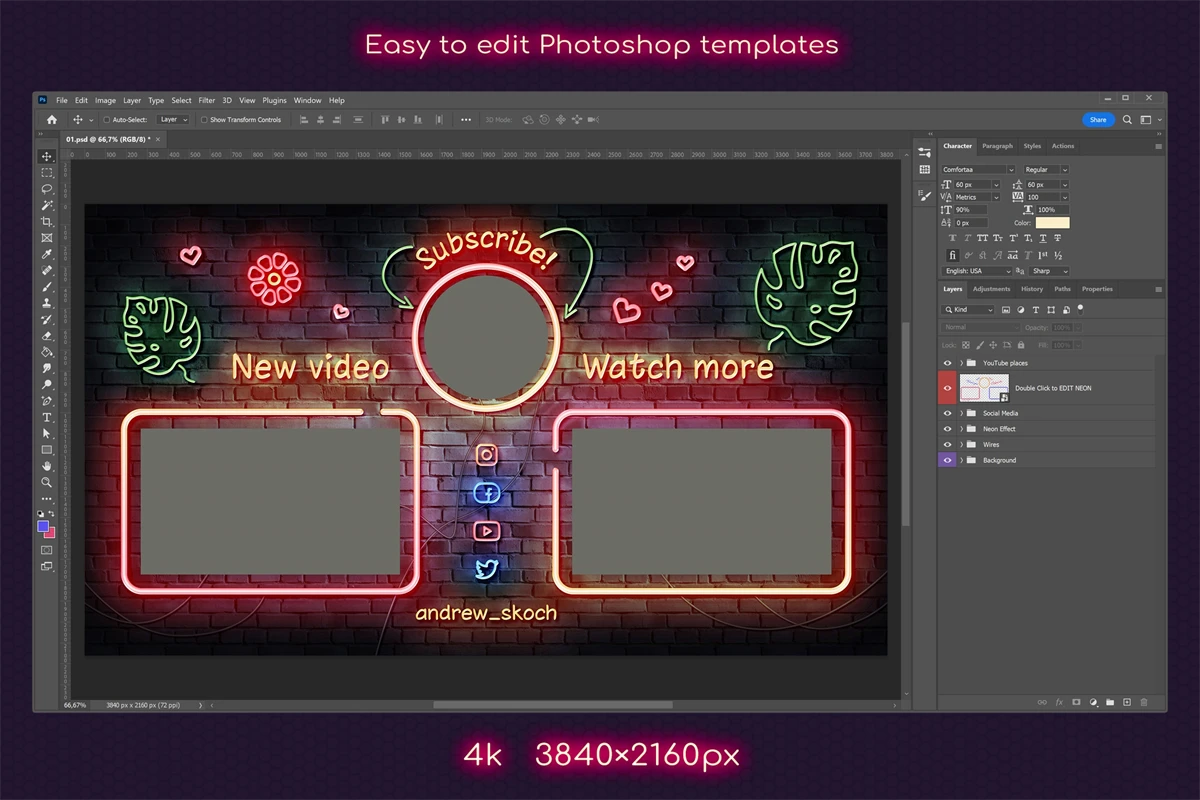Switch to the Paragraph tab
1200x800 pixels.
pos(997,146)
